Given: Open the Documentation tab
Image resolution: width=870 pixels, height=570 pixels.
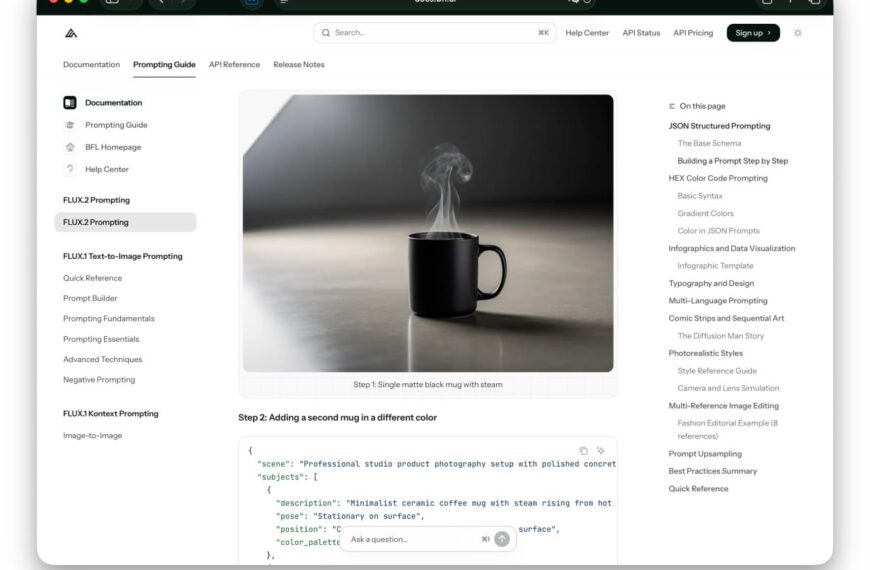Looking at the screenshot, I should (x=92, y=64).
